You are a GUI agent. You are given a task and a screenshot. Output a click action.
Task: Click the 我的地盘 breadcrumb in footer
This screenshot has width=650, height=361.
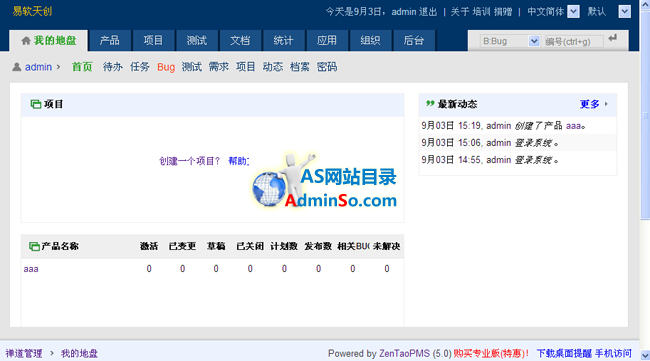coord(79,353)
